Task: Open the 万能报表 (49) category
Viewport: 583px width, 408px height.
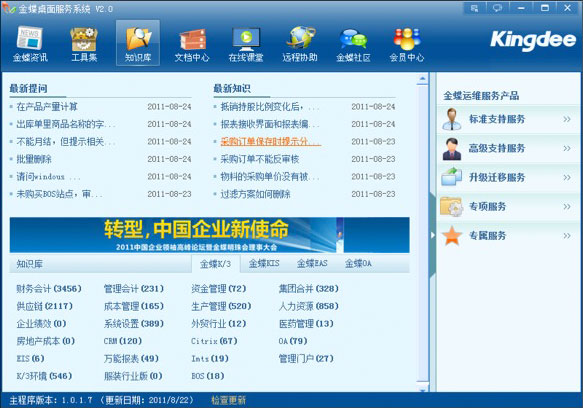Action: pyautogui.click(x=131, y=359)
